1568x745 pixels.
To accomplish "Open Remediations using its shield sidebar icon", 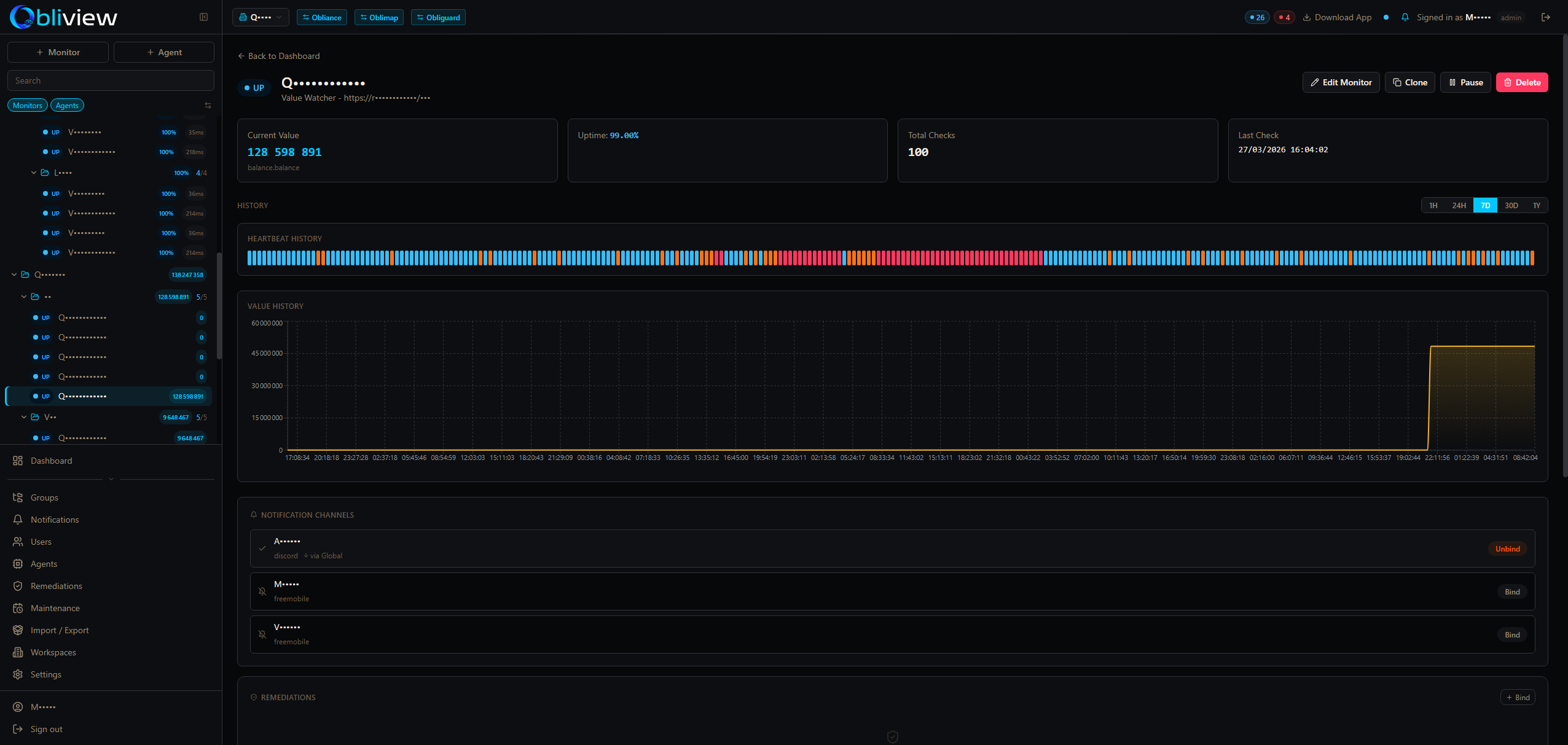I will click(18, 586).
